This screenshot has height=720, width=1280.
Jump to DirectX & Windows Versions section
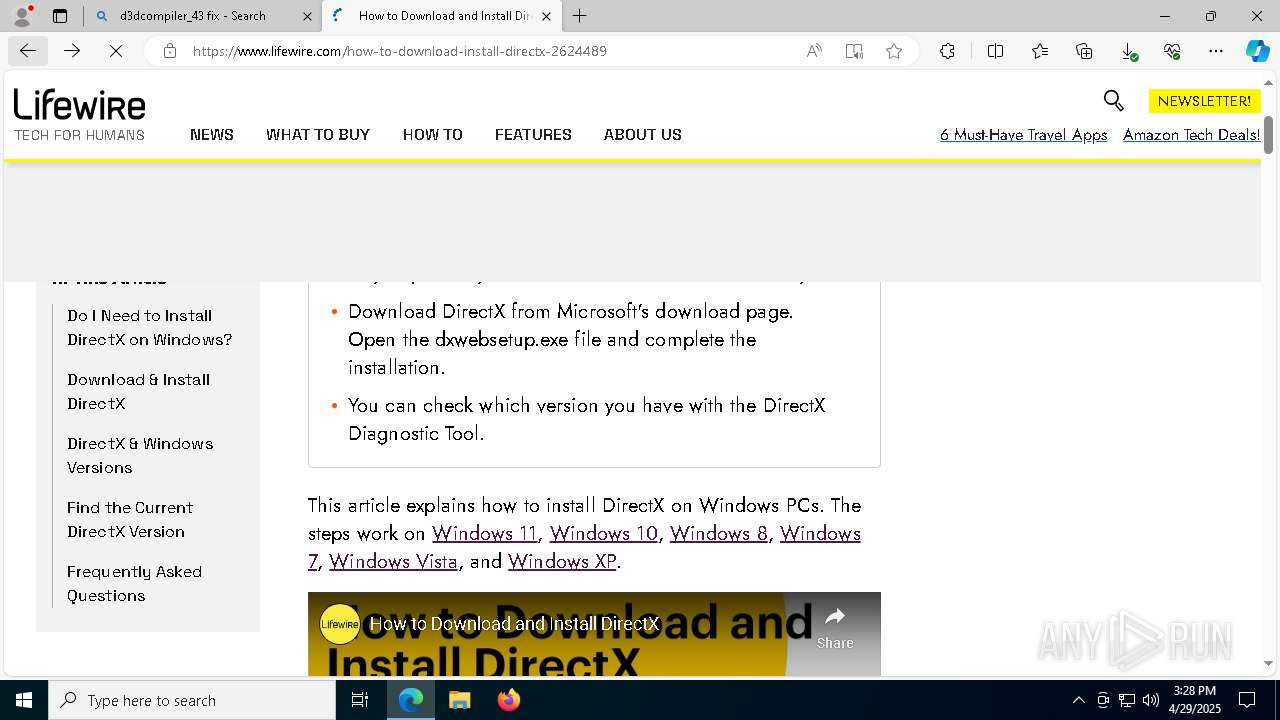140,455
